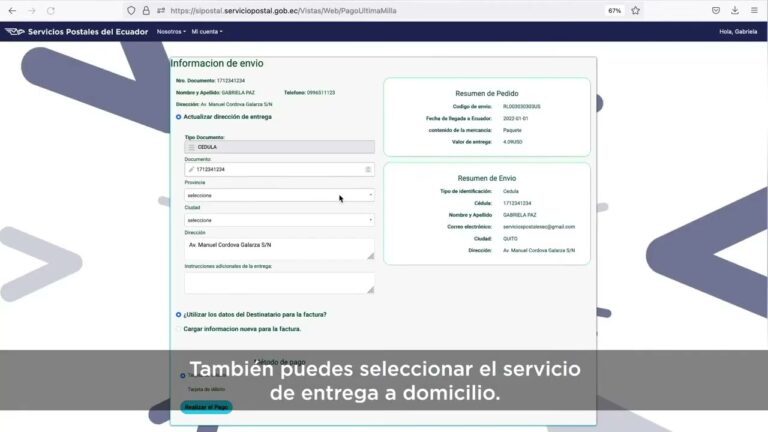Click the Dirección text area
The height and width of the screenshot is (432, 768).
point(279,249)
